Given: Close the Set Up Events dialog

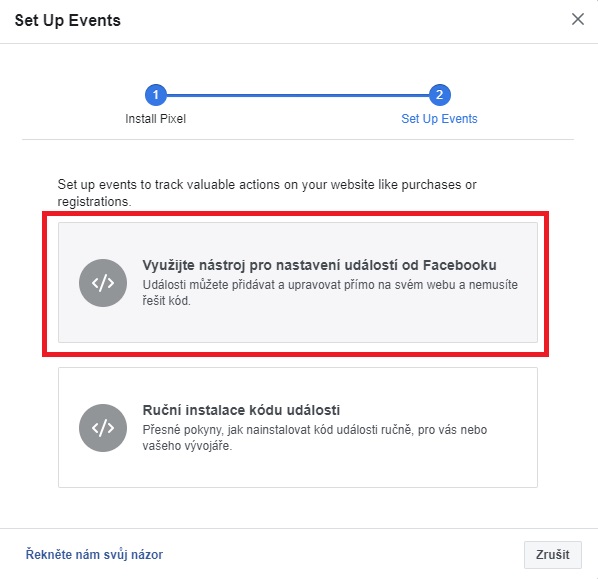Looking at the screenshot, I should coord(578,19).
